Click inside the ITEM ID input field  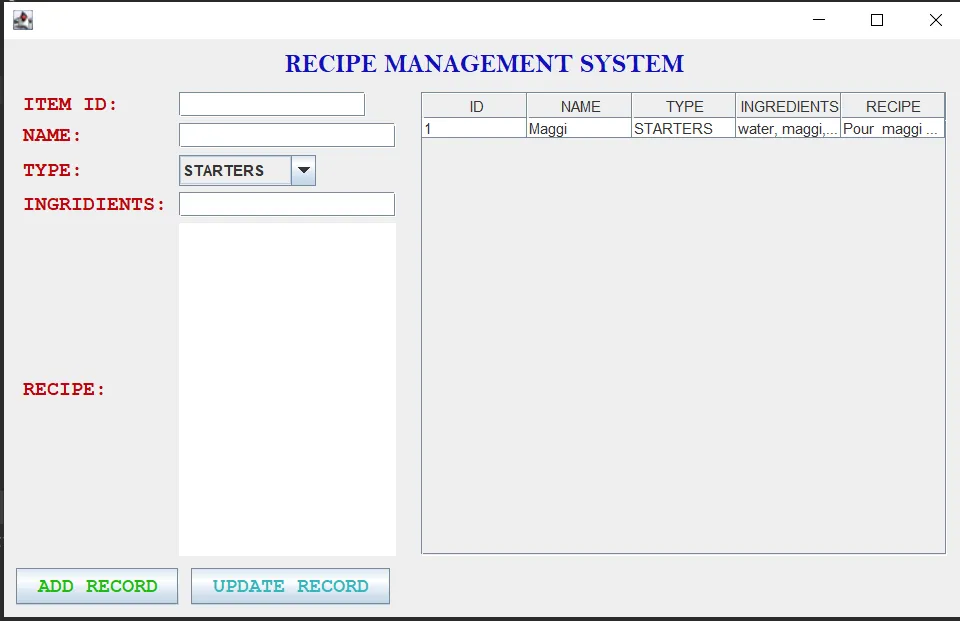click(x=271, y=103)
